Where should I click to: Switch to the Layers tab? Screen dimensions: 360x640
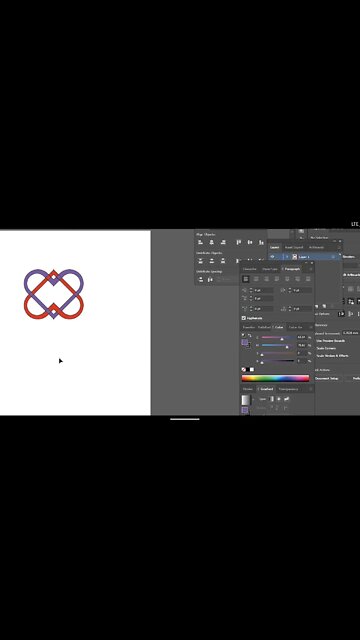[x=275, y=247]
